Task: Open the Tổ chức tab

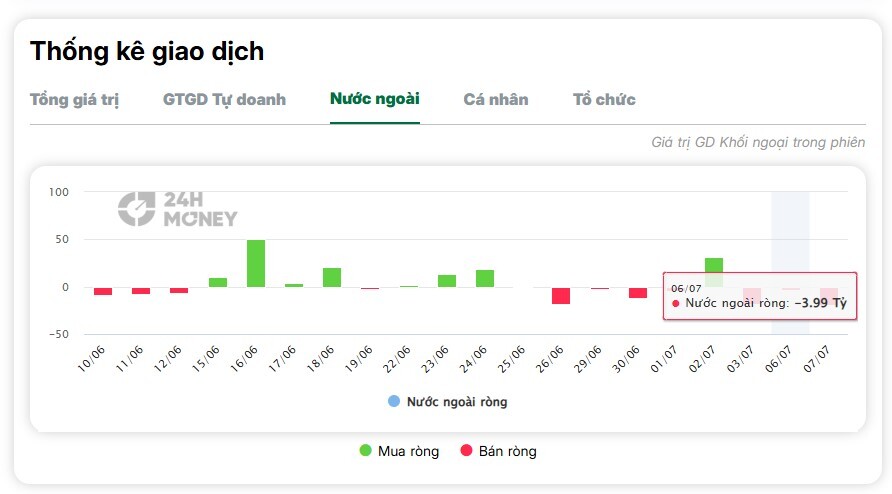Action: [604, 100]
